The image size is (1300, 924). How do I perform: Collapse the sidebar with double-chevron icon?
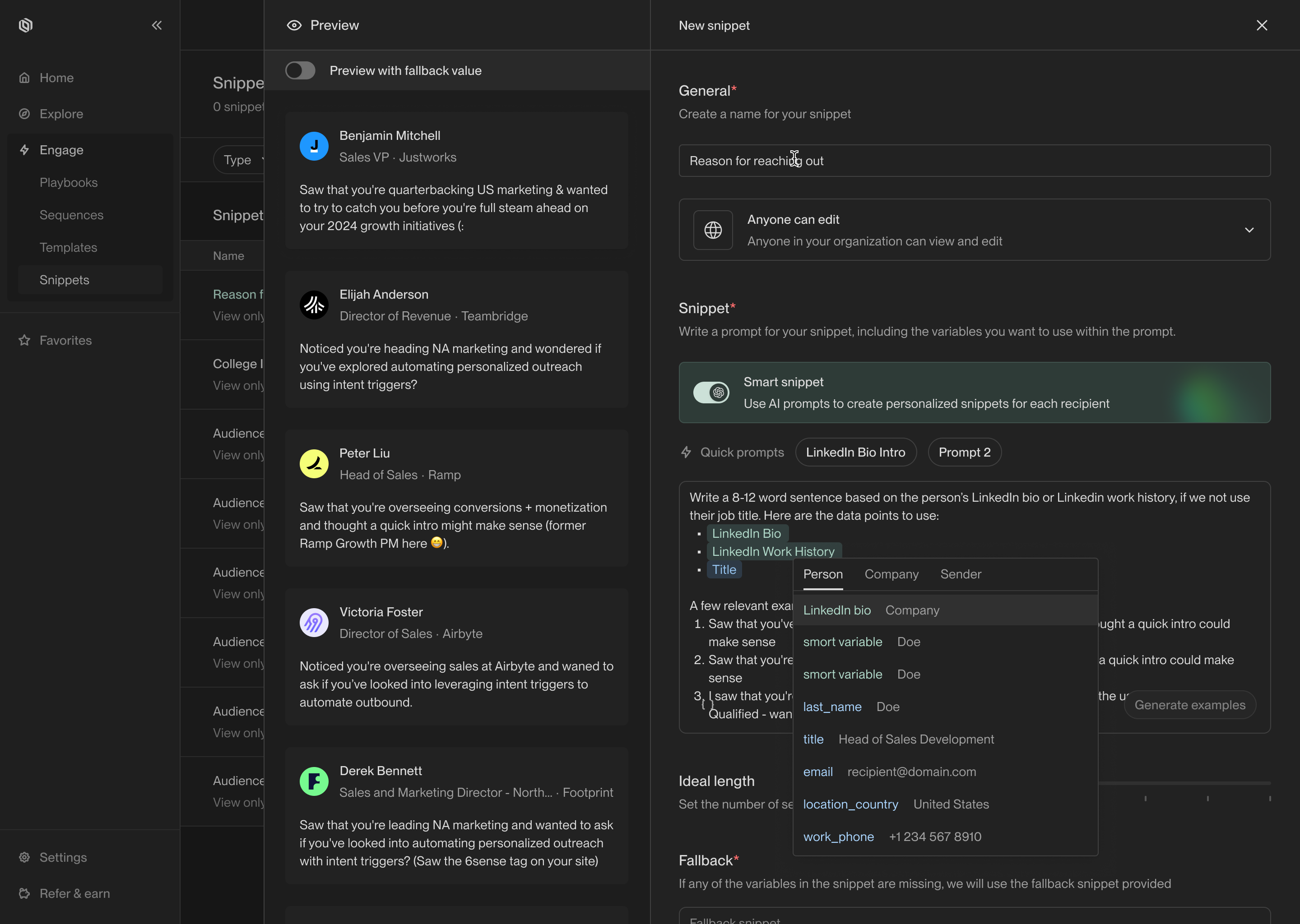click(157, 25)
